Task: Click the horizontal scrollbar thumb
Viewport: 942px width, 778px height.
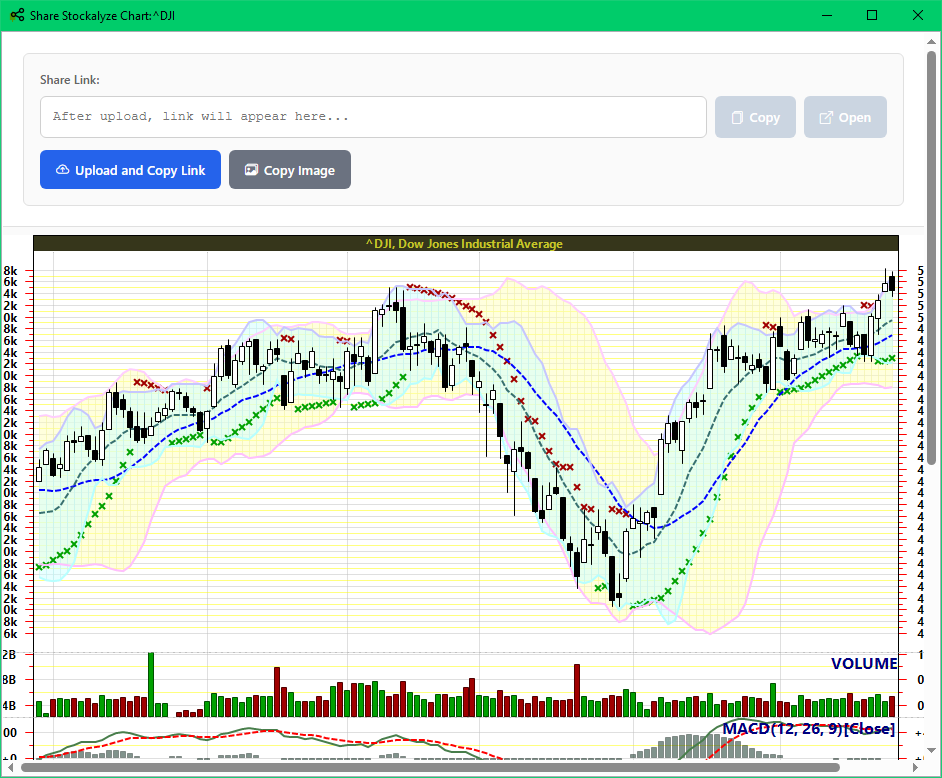Action: pyautogui.click(x=430, y=767)
